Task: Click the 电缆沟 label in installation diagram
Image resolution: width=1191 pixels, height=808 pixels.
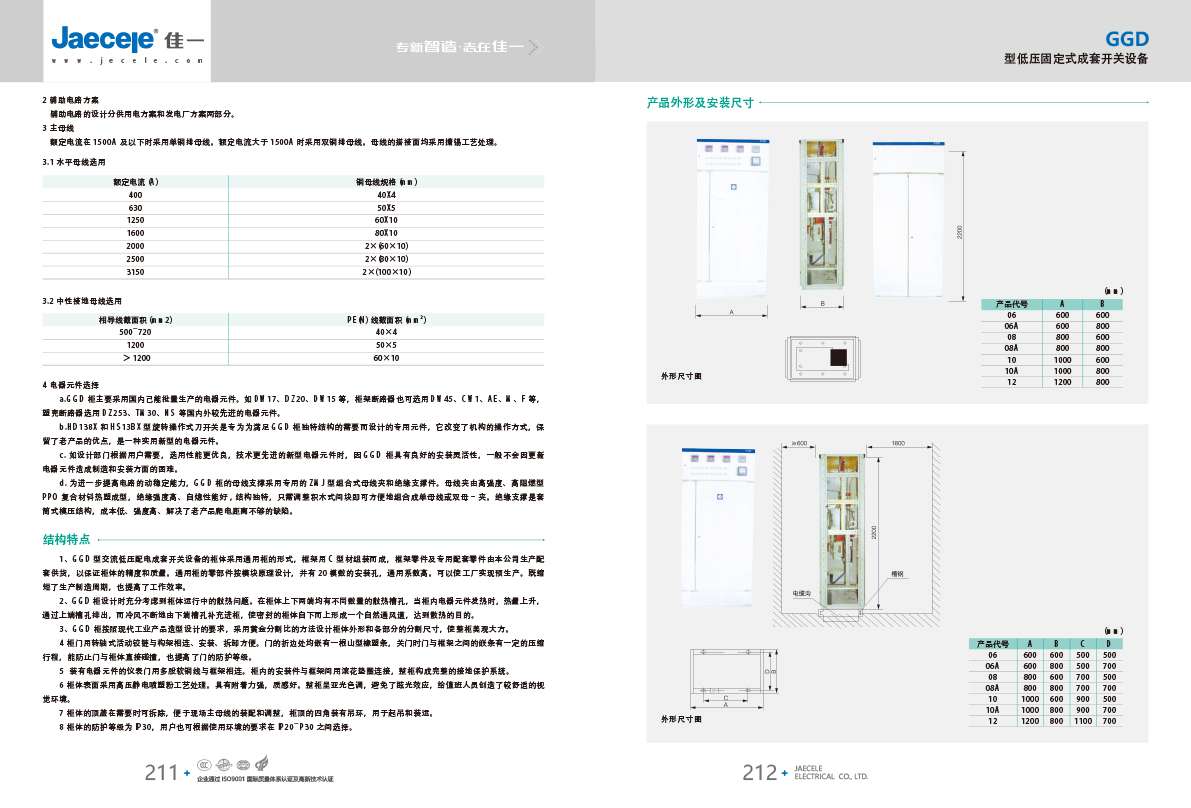Action: click(x=801, y=593)
